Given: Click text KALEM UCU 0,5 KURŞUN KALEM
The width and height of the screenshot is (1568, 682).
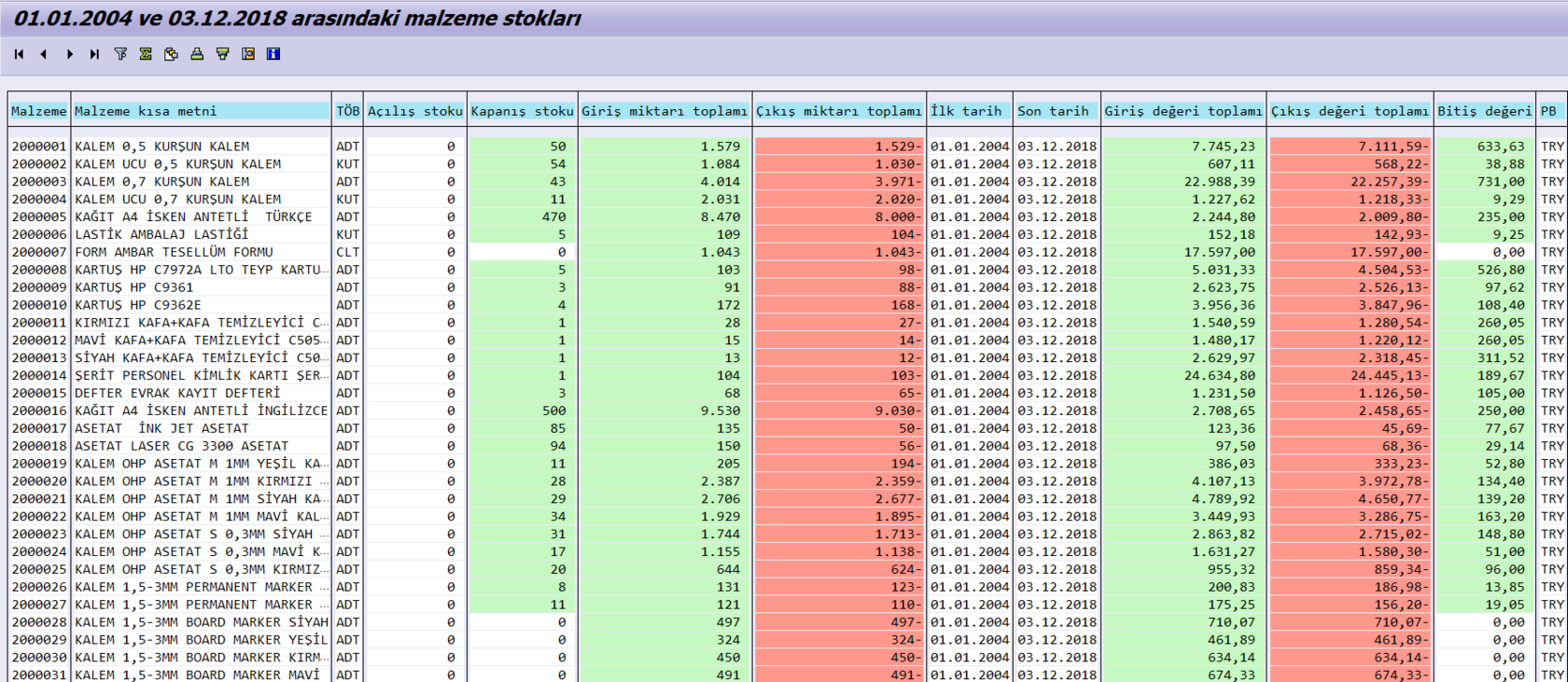Looking at the screenshot, I should tap(177, 164).
